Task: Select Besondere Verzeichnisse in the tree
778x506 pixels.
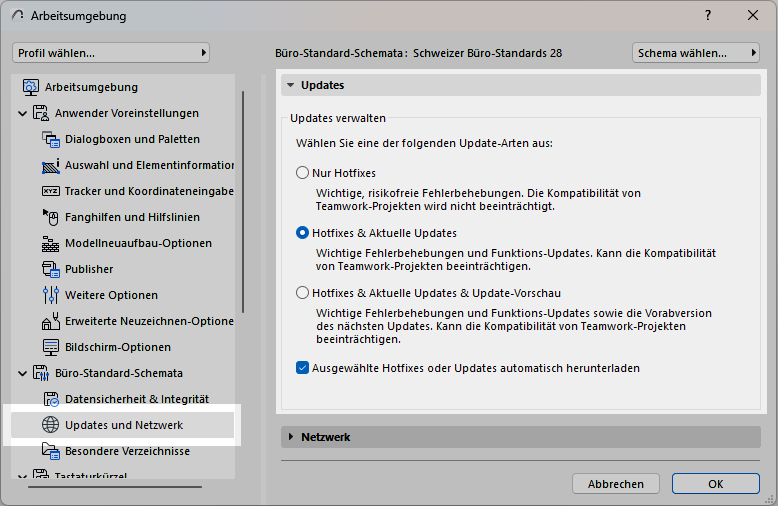Action: point(127,451)
